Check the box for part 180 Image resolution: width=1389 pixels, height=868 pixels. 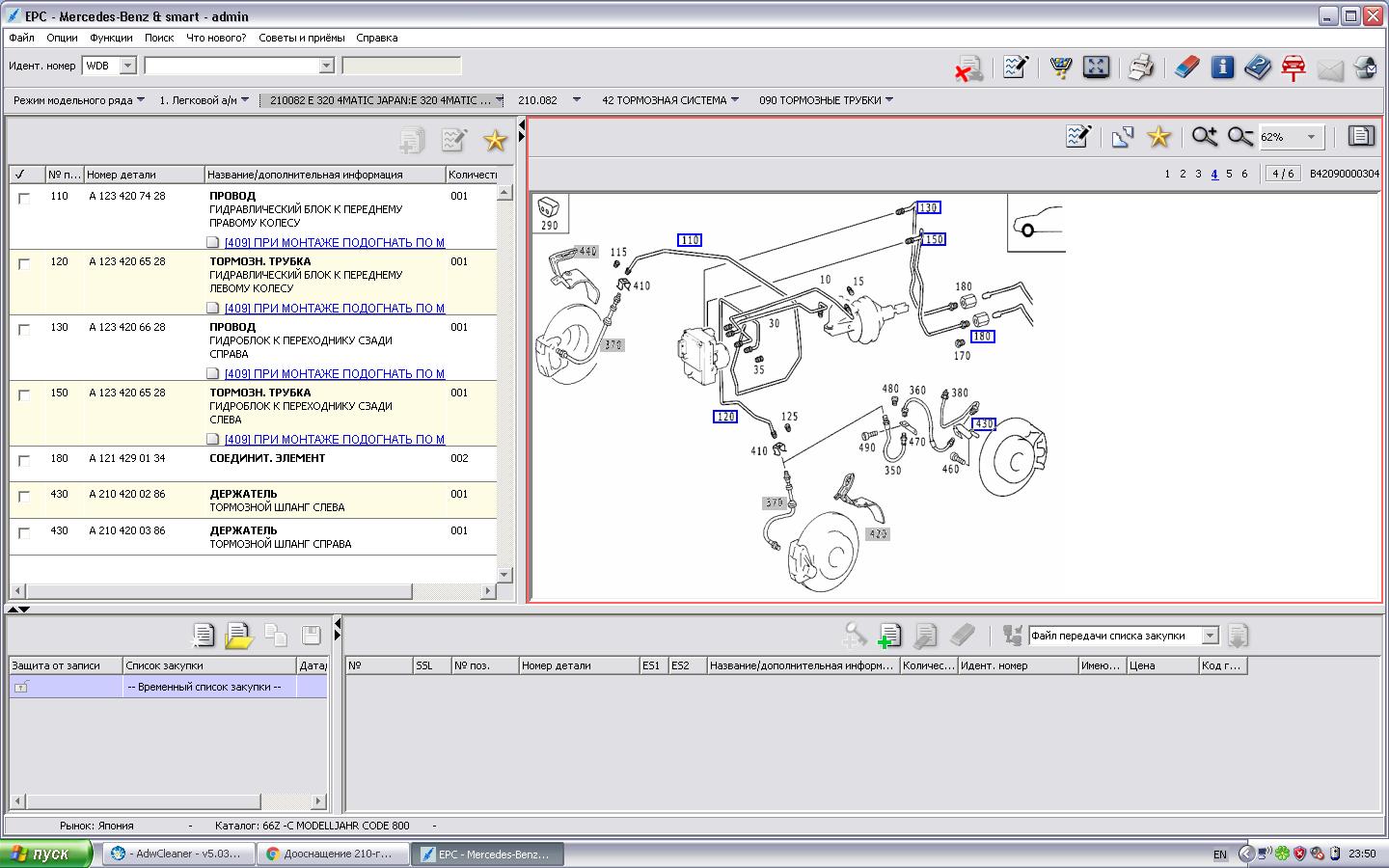tap(24, 460)
